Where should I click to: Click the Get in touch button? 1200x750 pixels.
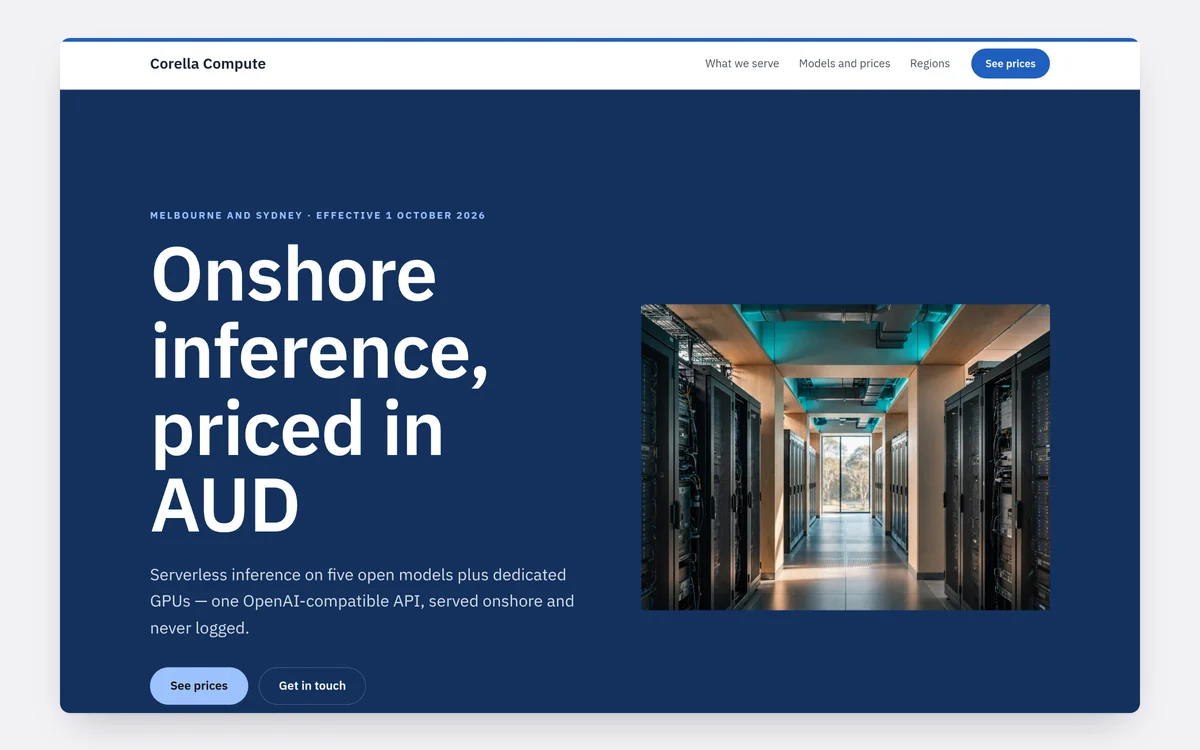(x=312, y=686)
